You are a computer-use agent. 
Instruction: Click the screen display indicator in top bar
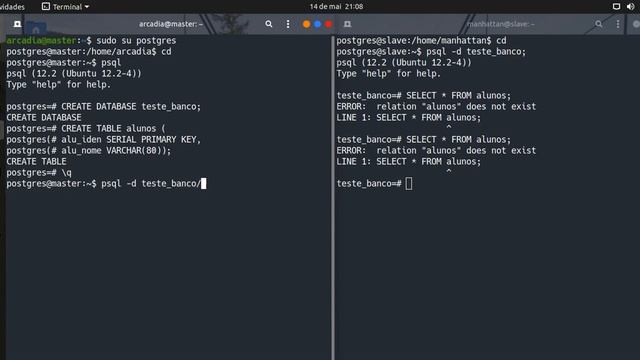coord(616,7)
